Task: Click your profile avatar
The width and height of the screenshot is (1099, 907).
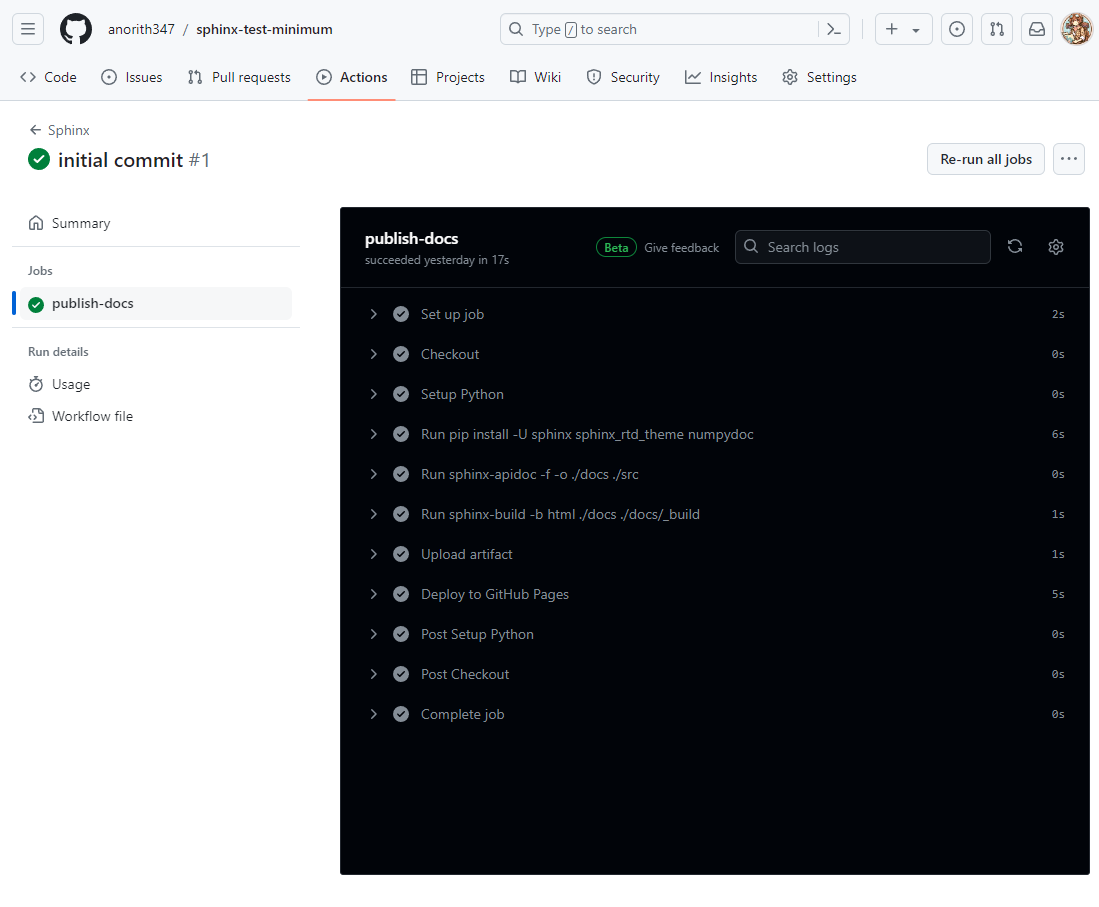Action: click(1076, 29)
